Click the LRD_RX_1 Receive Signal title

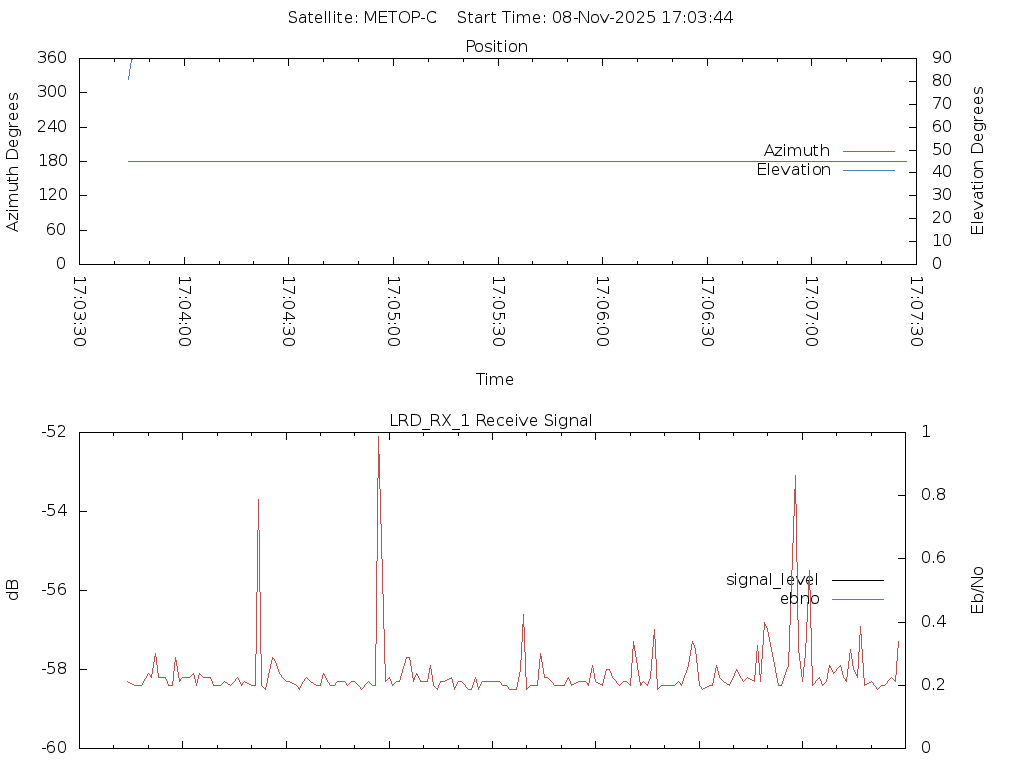tap(490, 421)
